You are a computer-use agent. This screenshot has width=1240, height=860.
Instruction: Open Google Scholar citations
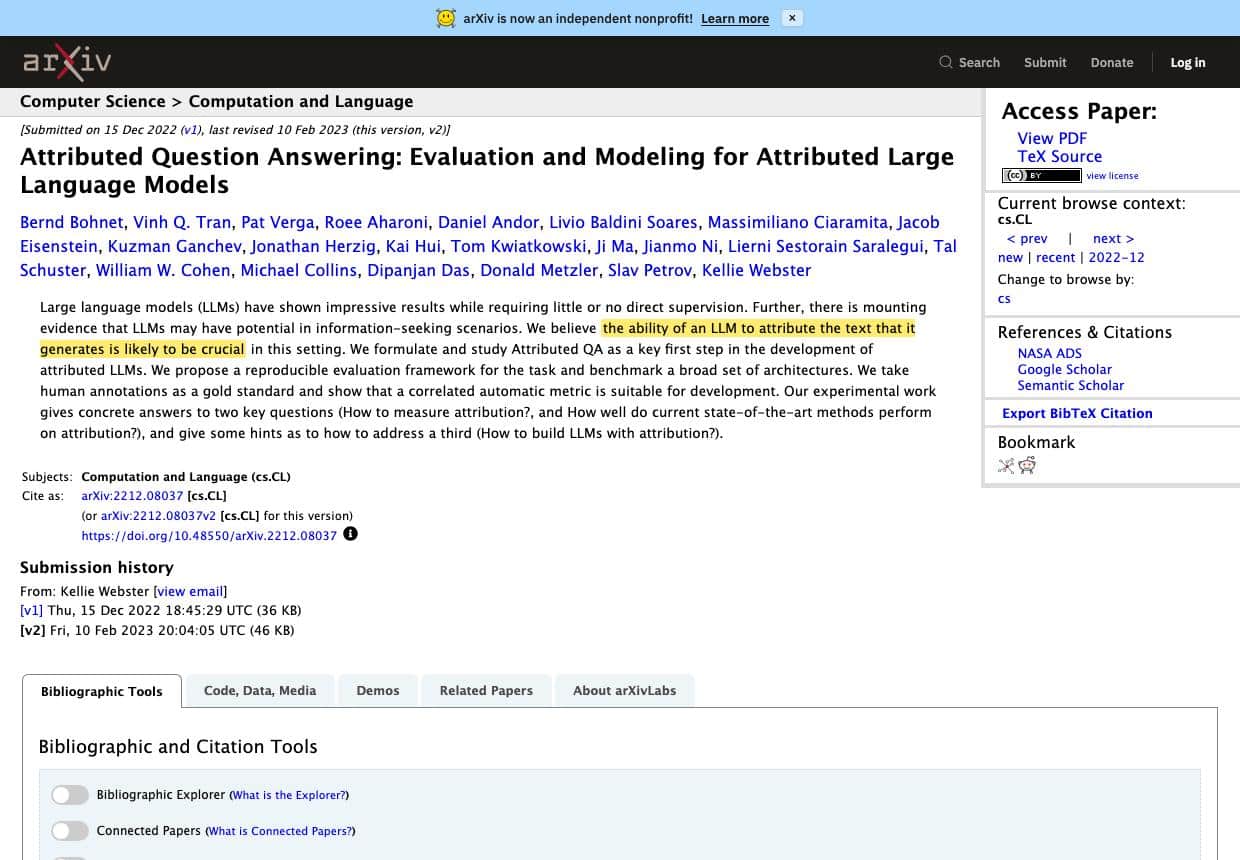(x=1064, y=369)
